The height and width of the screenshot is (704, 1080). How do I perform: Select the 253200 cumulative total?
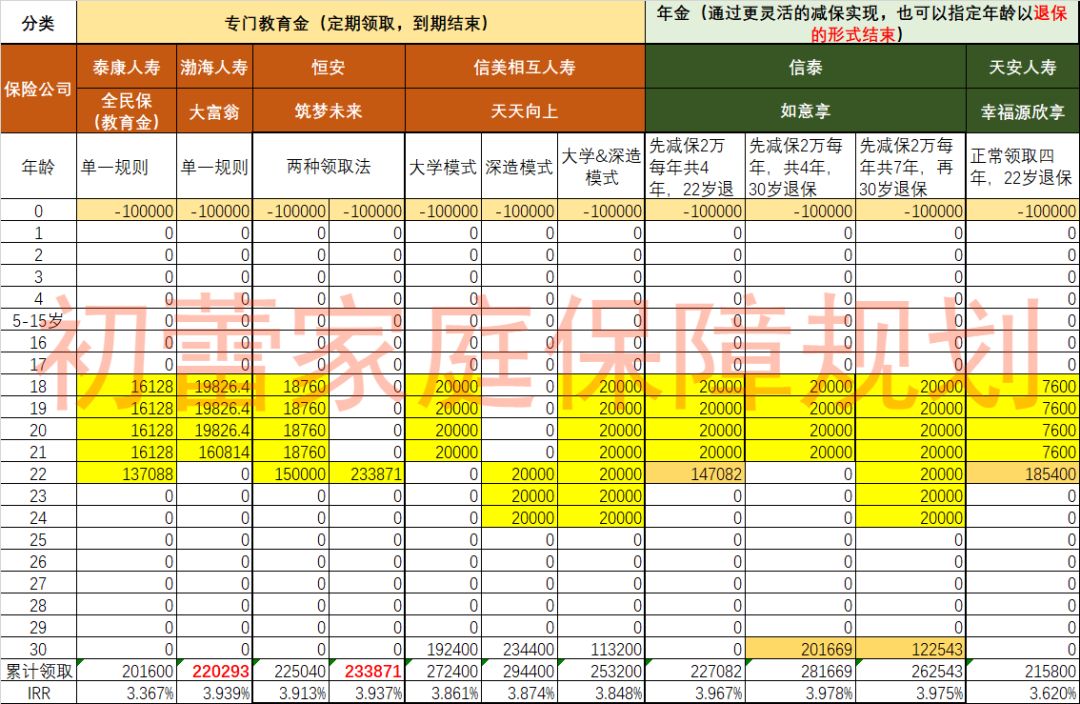coord(601,671)
